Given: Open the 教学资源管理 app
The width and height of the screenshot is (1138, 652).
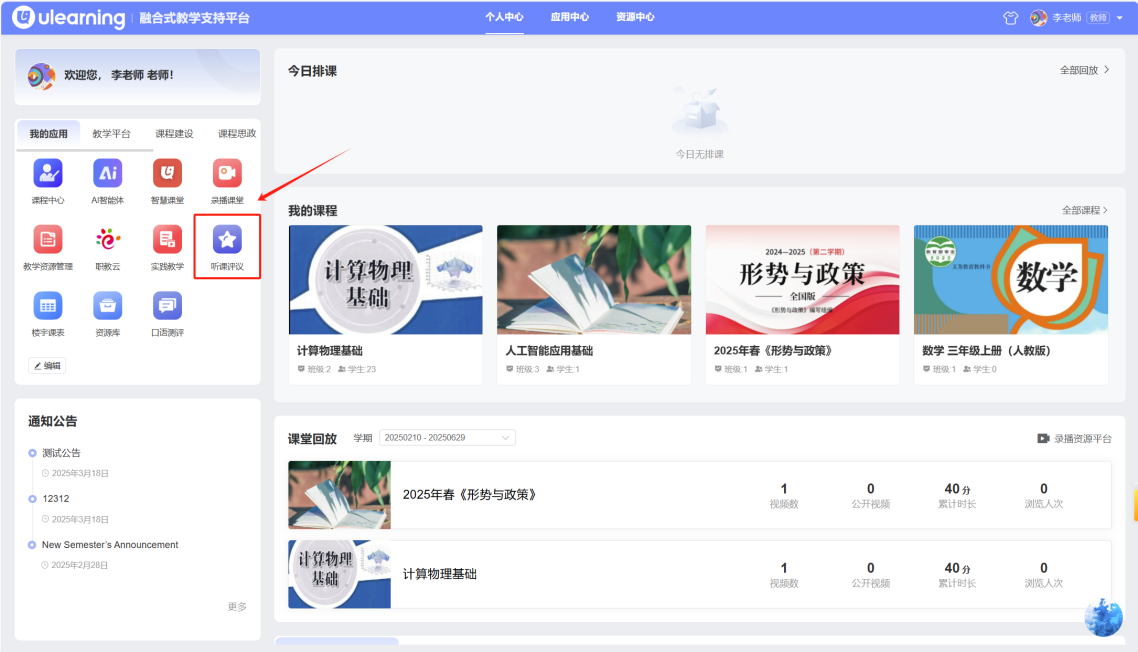Looking at the screenshot, I should 48,239.
